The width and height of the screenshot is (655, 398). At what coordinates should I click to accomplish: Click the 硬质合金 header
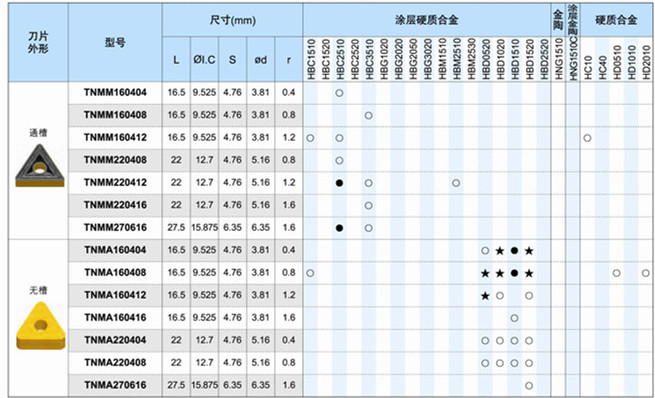click(616, 20)
